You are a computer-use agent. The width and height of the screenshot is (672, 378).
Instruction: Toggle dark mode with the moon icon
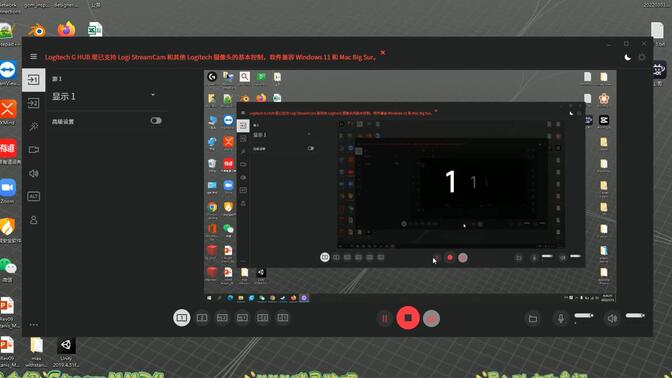point(627,57)
